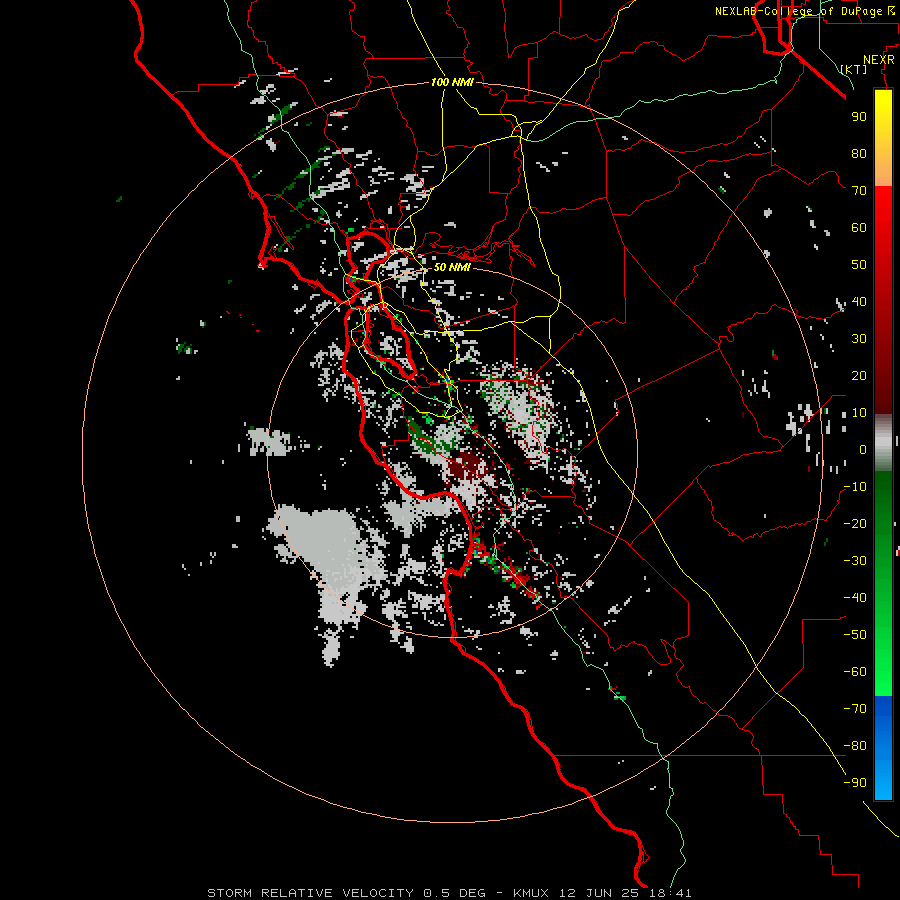Click the 70 value on the velocity scale

pos(859,191)
